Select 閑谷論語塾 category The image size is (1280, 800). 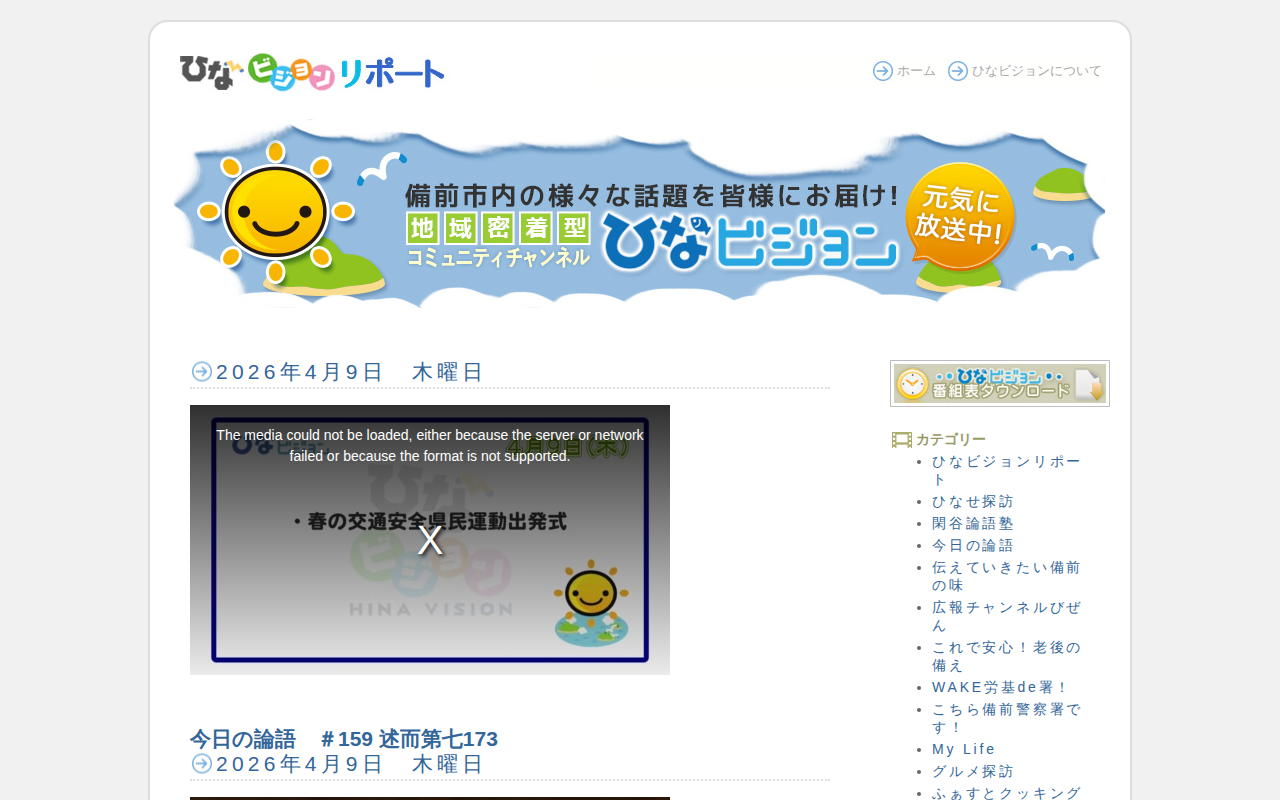[x=973, y=523]
